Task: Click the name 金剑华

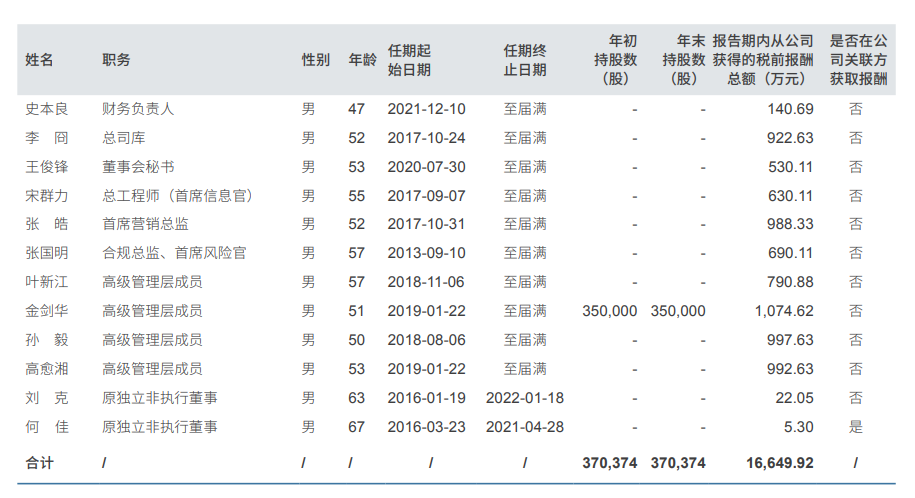Action: point(47,311)
